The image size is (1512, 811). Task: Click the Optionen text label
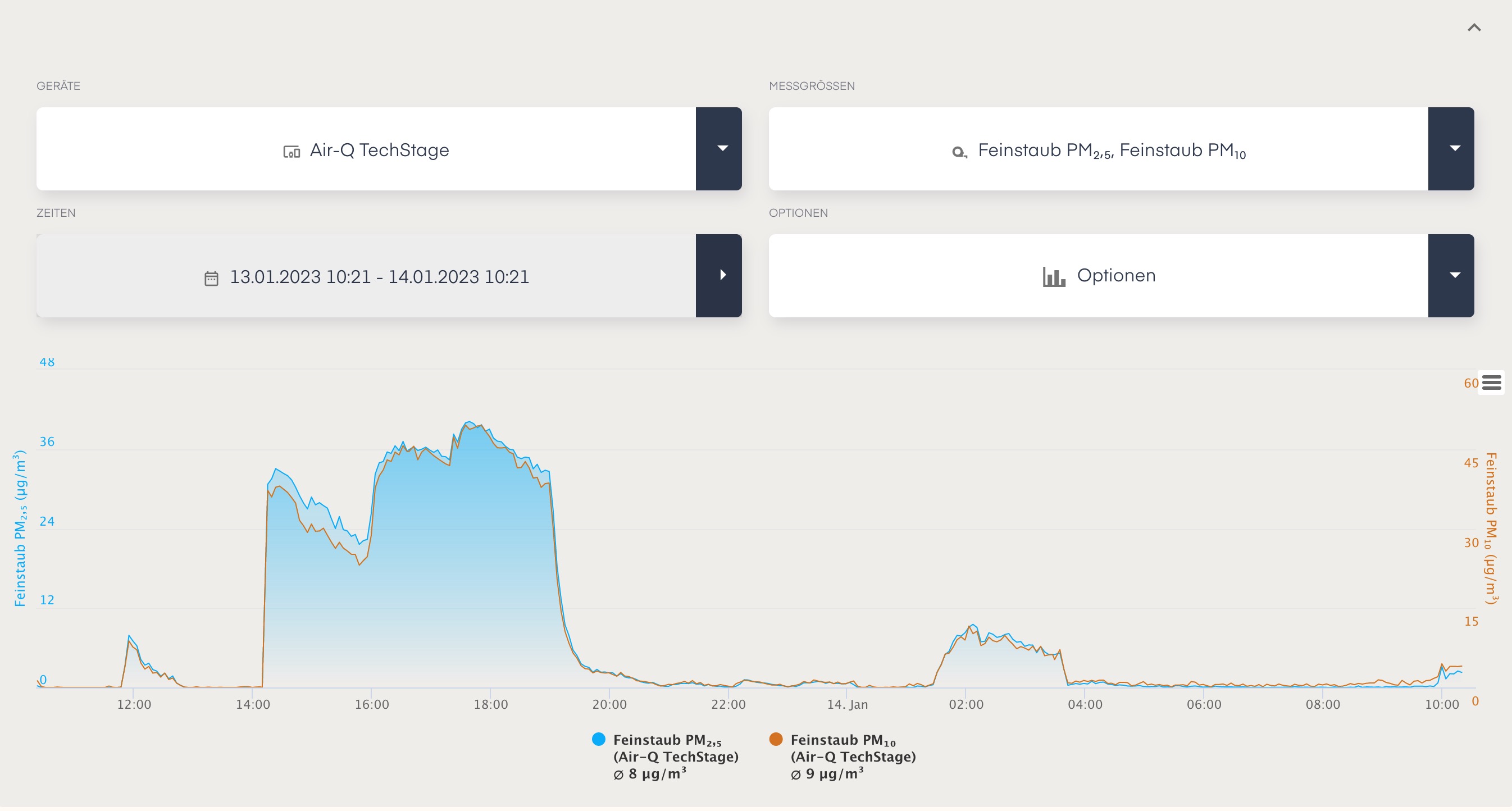[1116, 275]
